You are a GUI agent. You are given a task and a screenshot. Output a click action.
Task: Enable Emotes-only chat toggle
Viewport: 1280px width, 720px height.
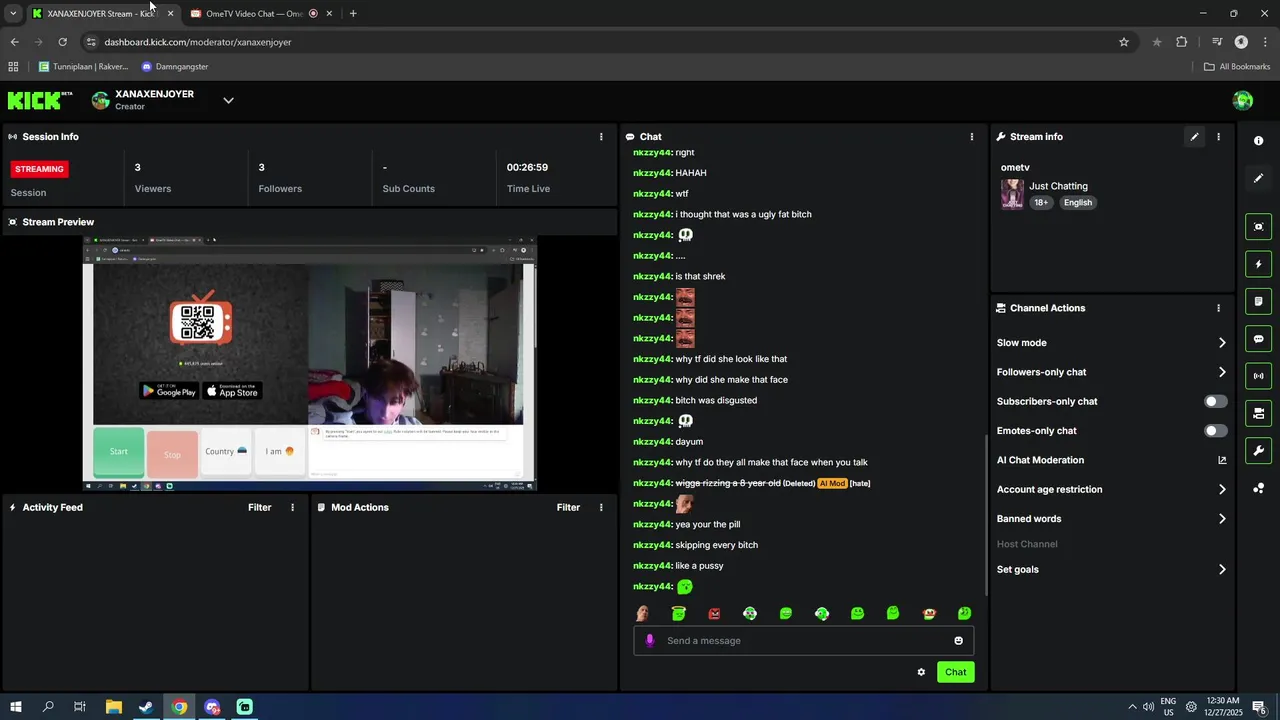(x=1216, y=431)
